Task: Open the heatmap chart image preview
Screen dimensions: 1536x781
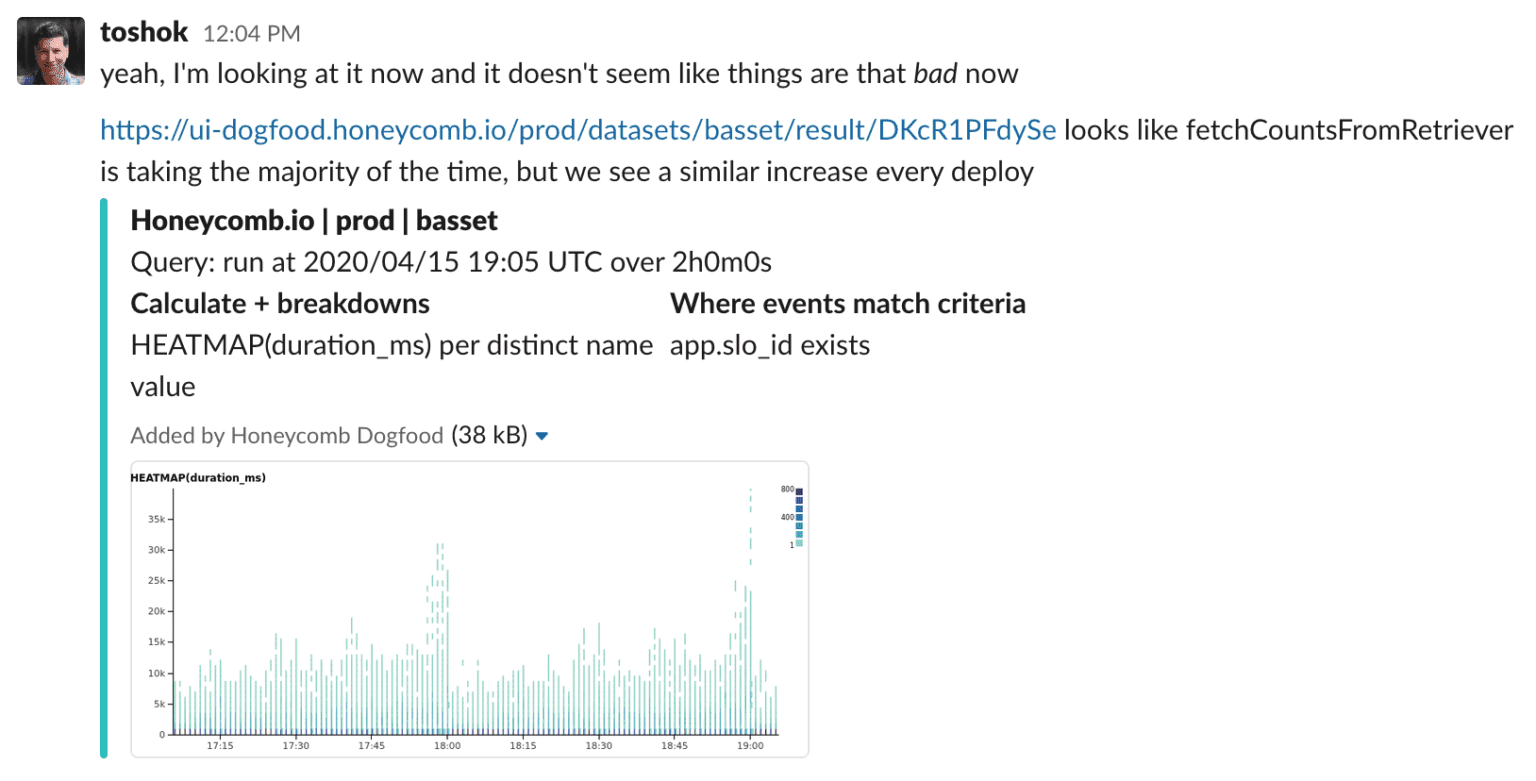Action: pos(469,609)
